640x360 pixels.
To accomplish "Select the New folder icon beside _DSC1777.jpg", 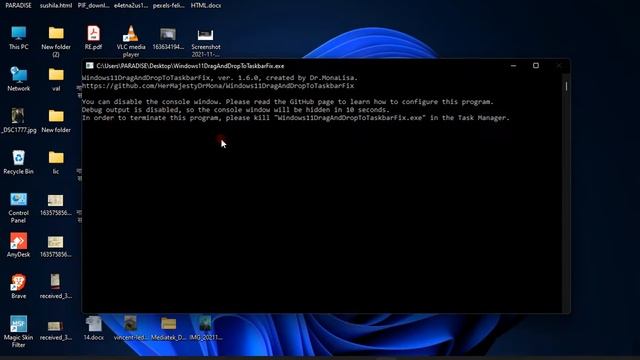I will (x=56, y=121).
